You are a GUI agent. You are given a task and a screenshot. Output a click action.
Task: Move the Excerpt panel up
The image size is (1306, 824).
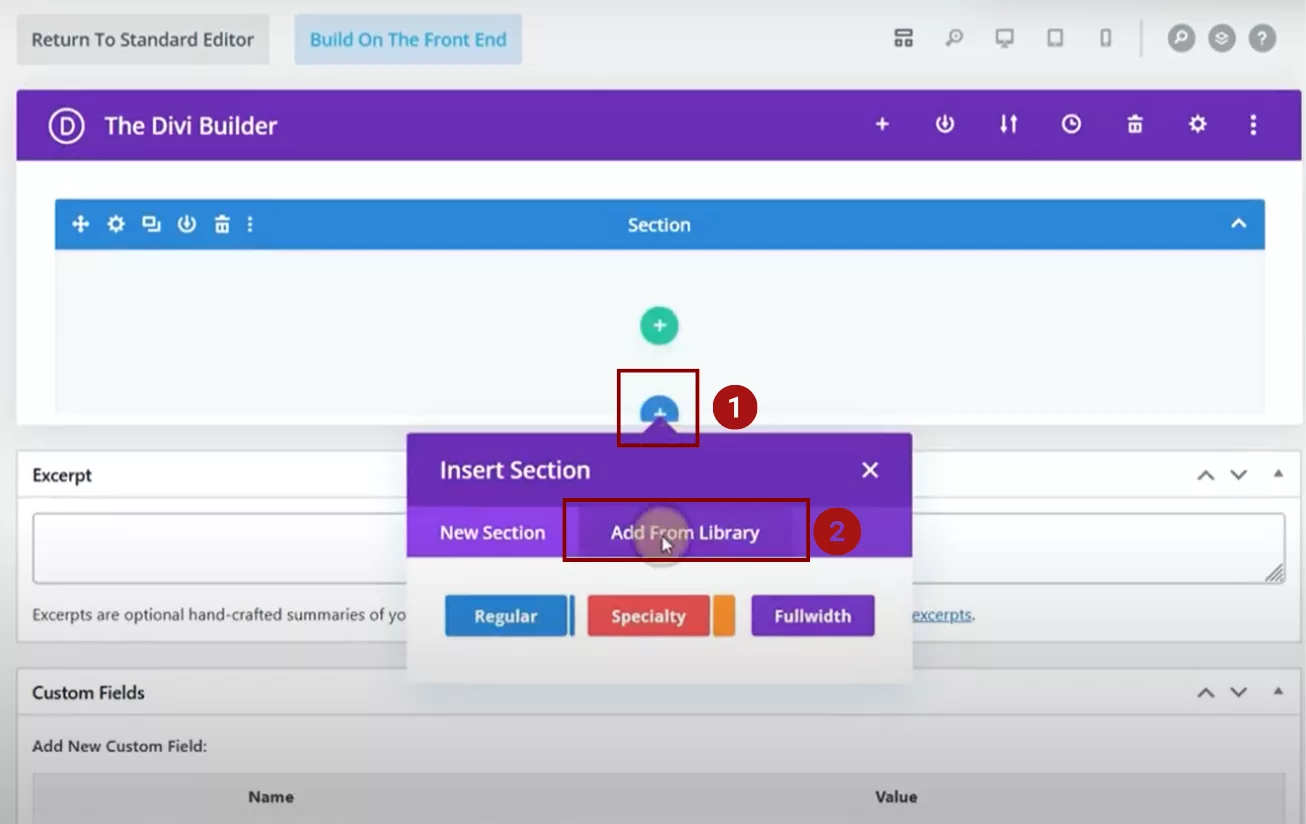[1206, 475]
